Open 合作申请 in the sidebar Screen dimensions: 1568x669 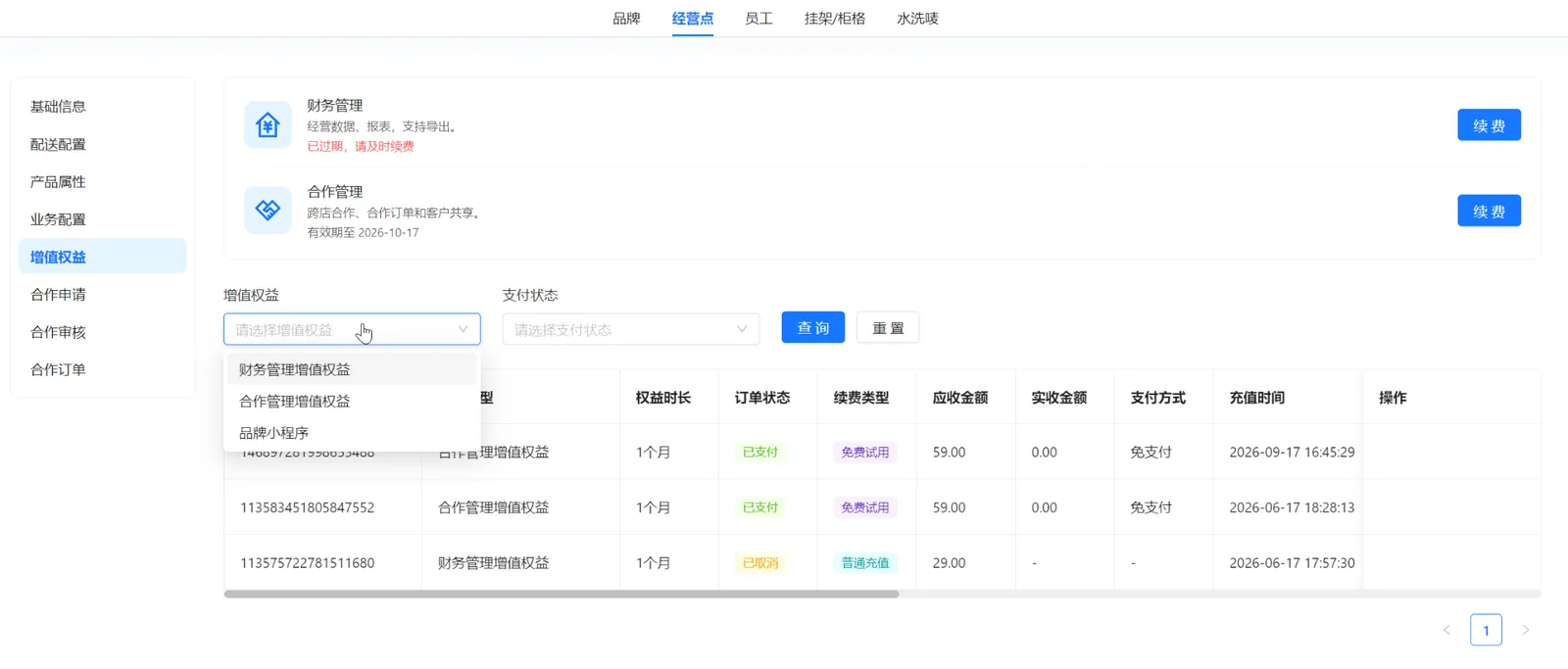pos(102,294)
